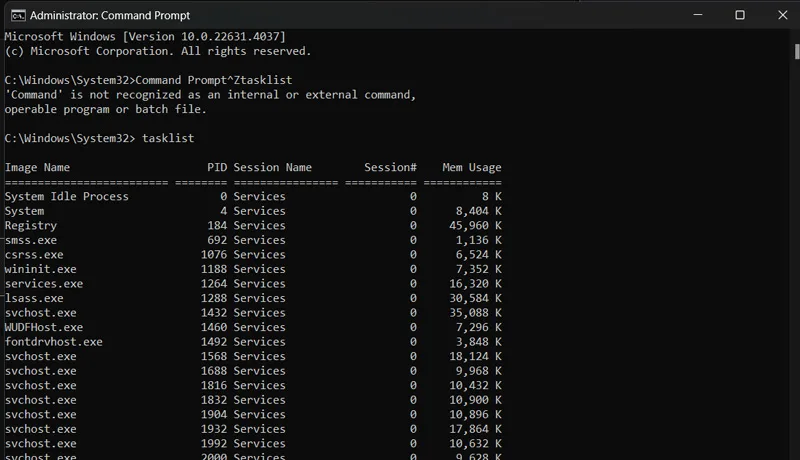Click the memory usage value '8,404 K'
Screen dimensions: 800x460
click(x=479, y=211)
